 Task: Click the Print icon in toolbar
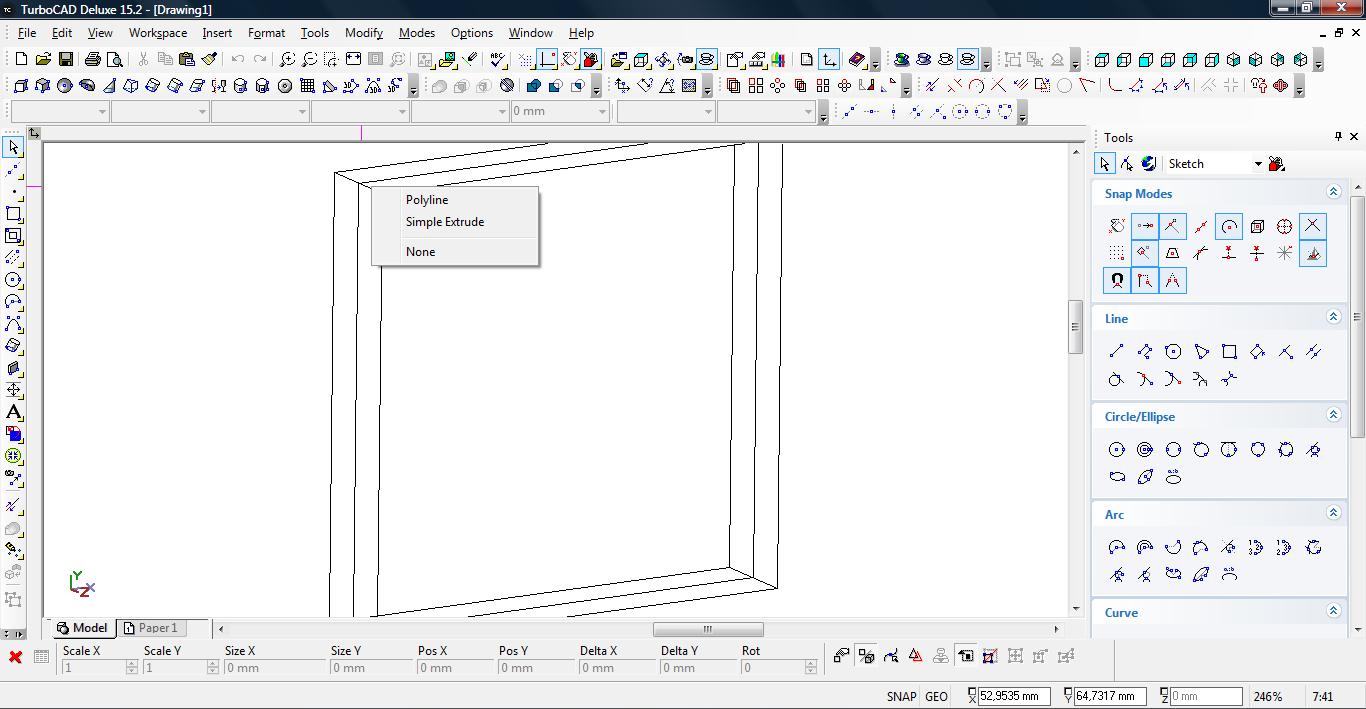[x=93, y=60]
